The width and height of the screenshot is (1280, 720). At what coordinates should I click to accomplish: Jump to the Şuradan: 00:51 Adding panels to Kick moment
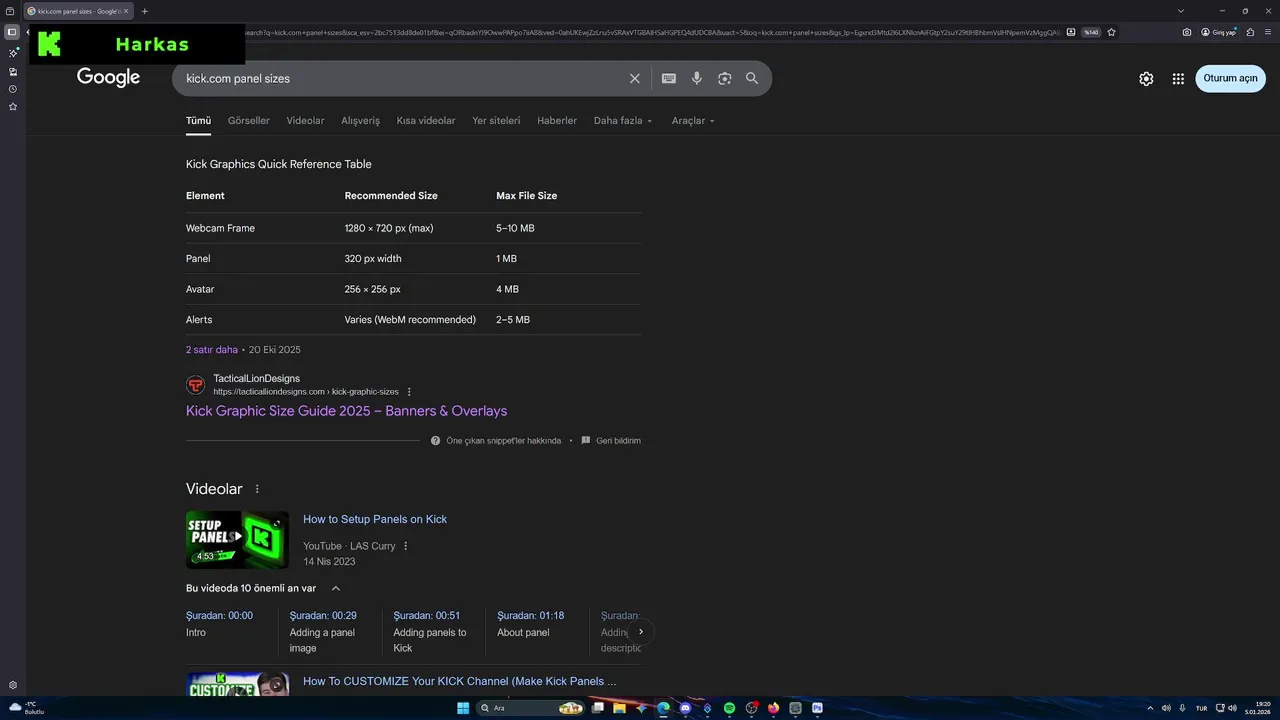(x=430, y=631)
